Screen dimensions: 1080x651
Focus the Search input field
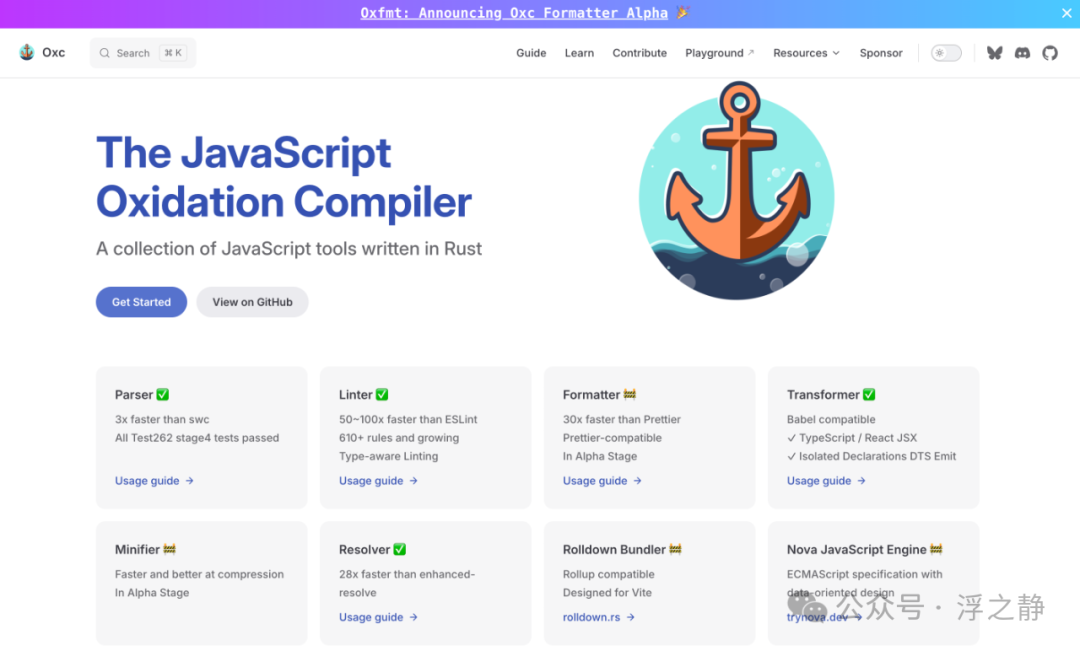[143, 53]
